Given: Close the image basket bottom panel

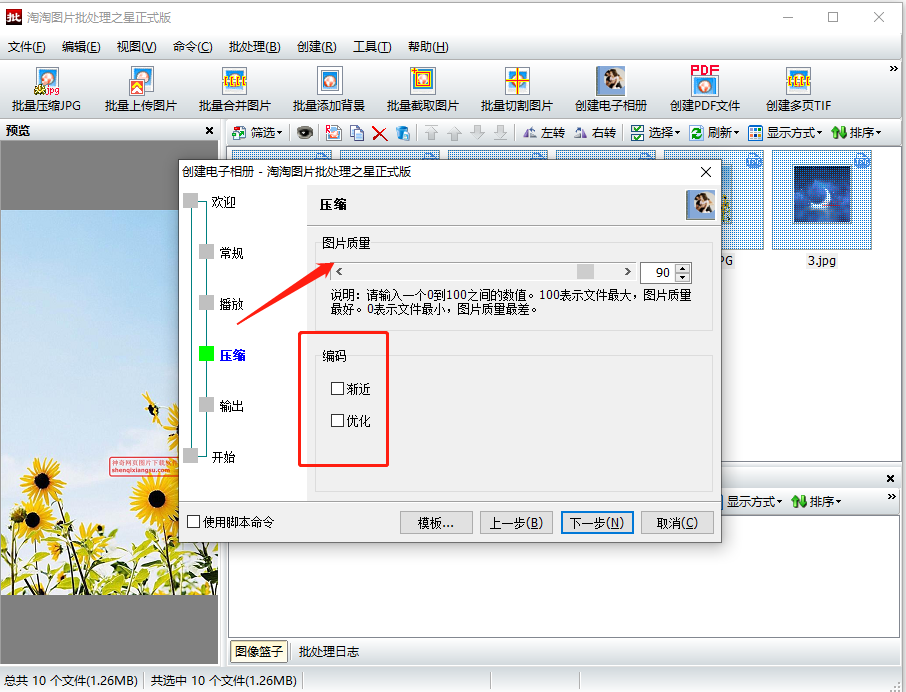Looking at the screenshot, I should pos(890,478).
